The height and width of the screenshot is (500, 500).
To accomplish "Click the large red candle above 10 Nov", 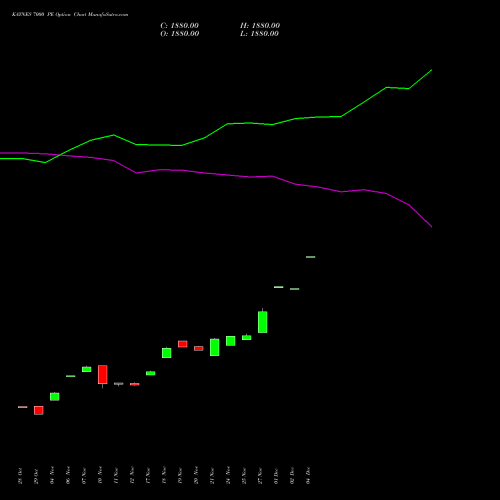I will [x=103, y=375].
